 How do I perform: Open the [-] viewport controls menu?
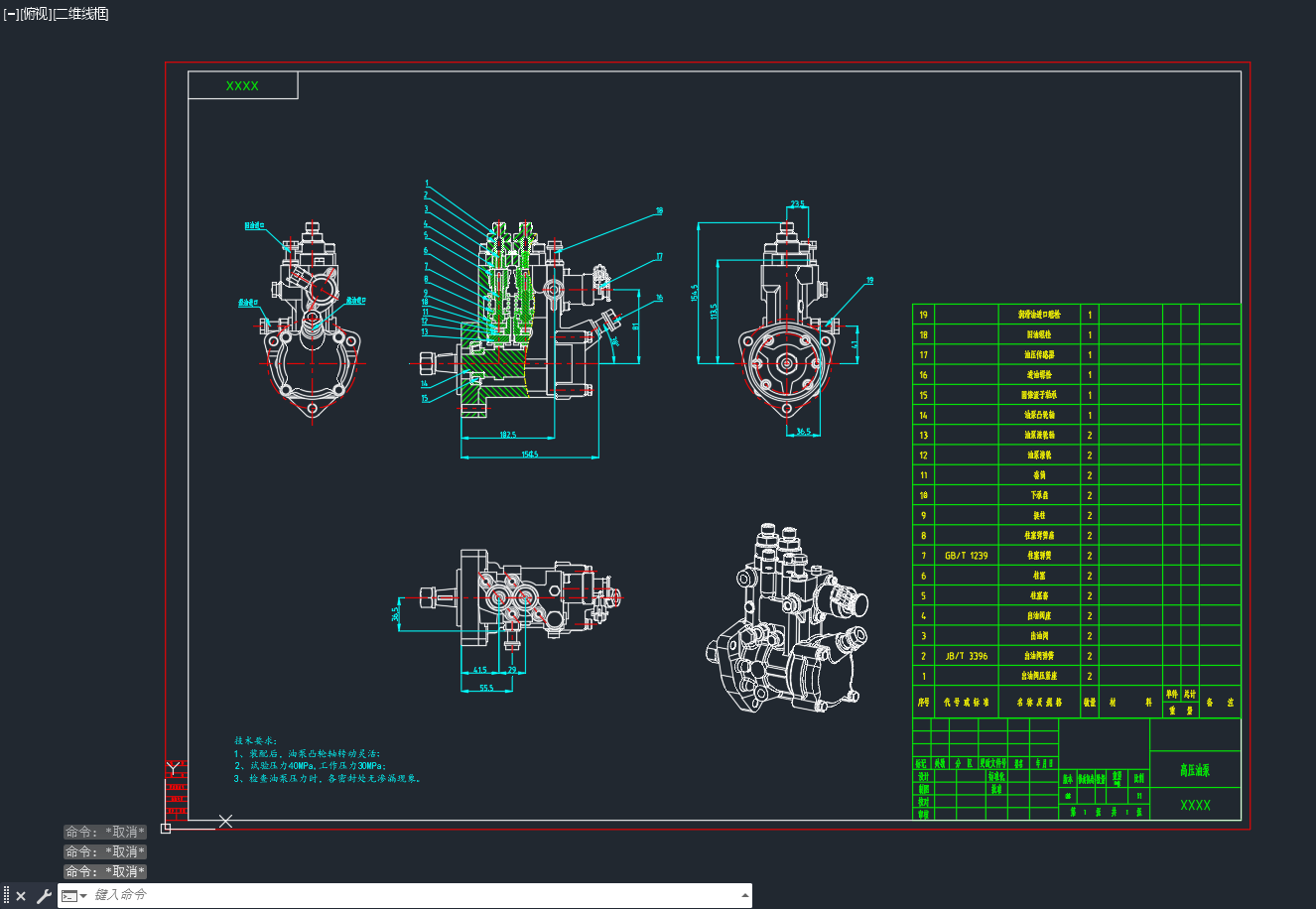click(x=11, y=14)
